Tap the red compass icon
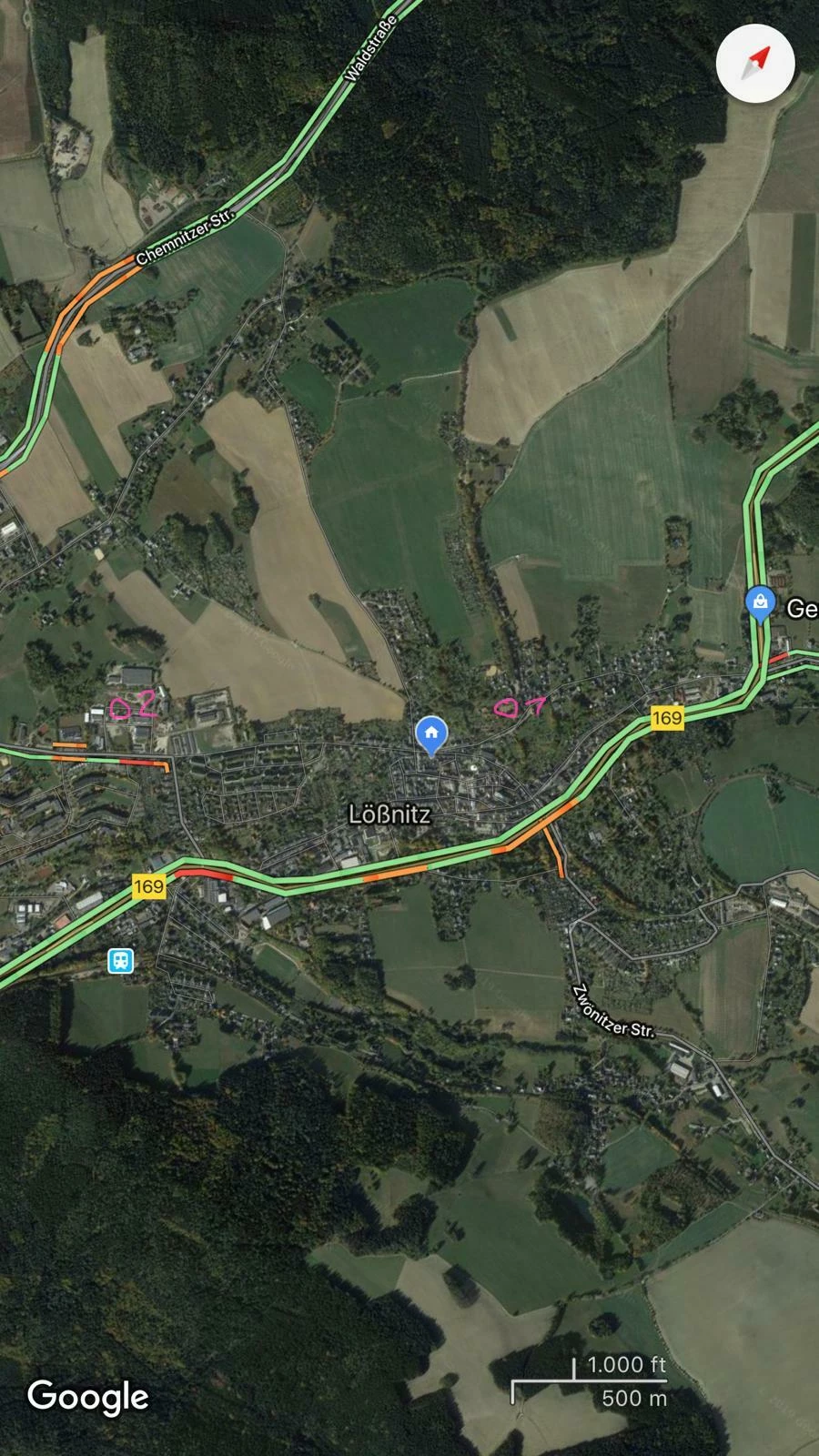 tap(755, 62)
